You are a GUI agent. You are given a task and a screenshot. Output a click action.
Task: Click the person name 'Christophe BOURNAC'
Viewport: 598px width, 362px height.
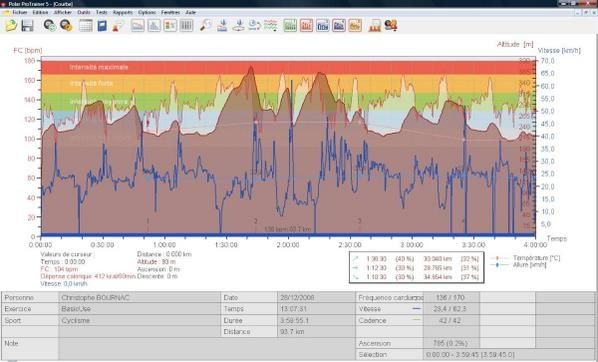[x=95, y=298]
